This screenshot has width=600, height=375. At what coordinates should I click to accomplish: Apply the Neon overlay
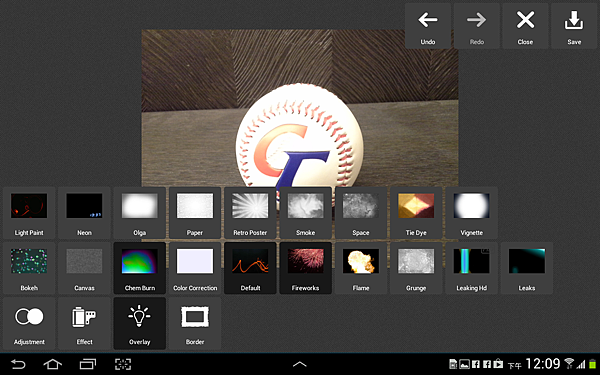(84, 213)
